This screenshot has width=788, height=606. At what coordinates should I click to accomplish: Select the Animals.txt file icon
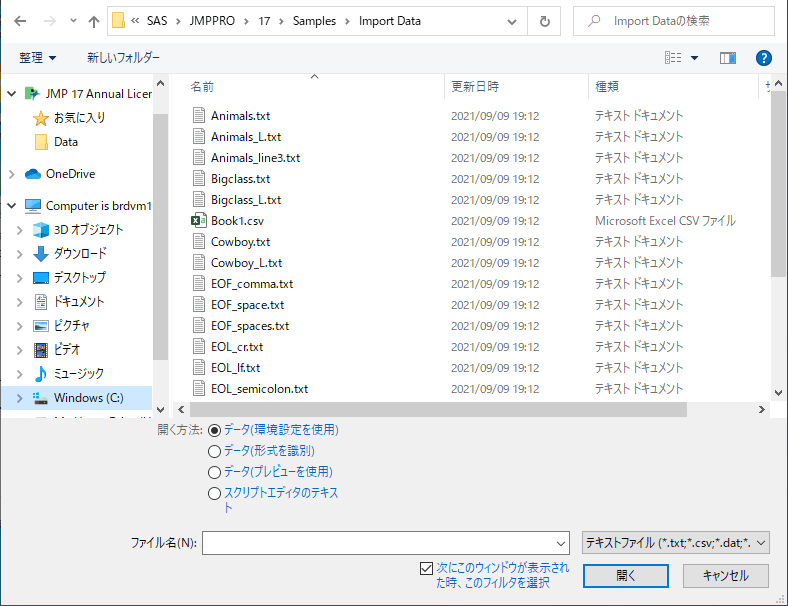(199, 115)
